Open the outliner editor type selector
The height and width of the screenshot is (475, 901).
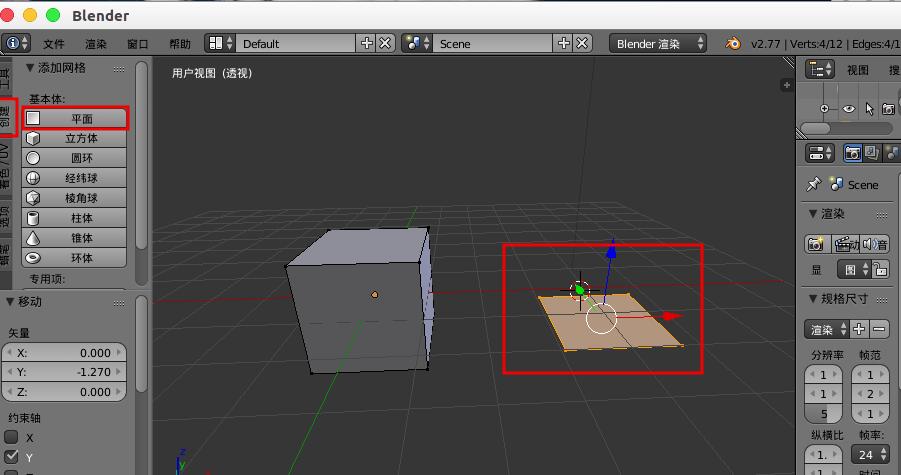[819, 69]
